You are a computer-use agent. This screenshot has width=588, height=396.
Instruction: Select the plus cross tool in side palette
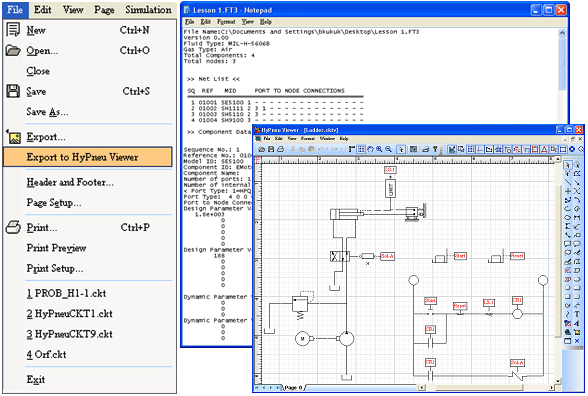coord(568,191)
